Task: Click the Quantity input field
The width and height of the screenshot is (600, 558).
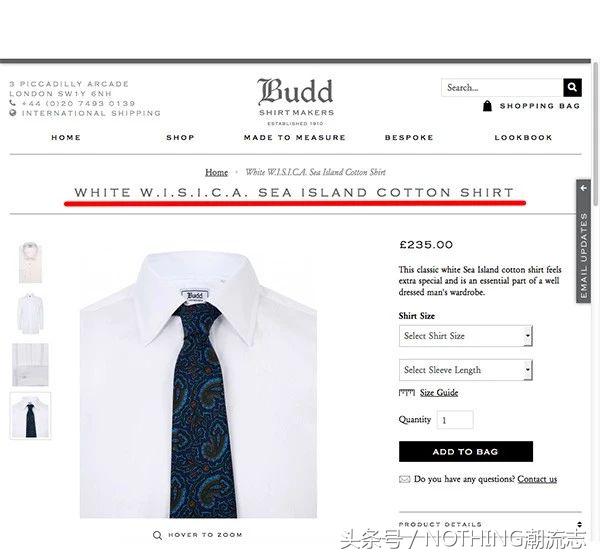Action: tap(455, 420)
